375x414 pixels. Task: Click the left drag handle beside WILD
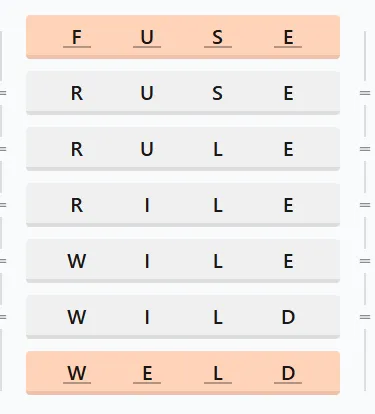[x=3, y=317]
